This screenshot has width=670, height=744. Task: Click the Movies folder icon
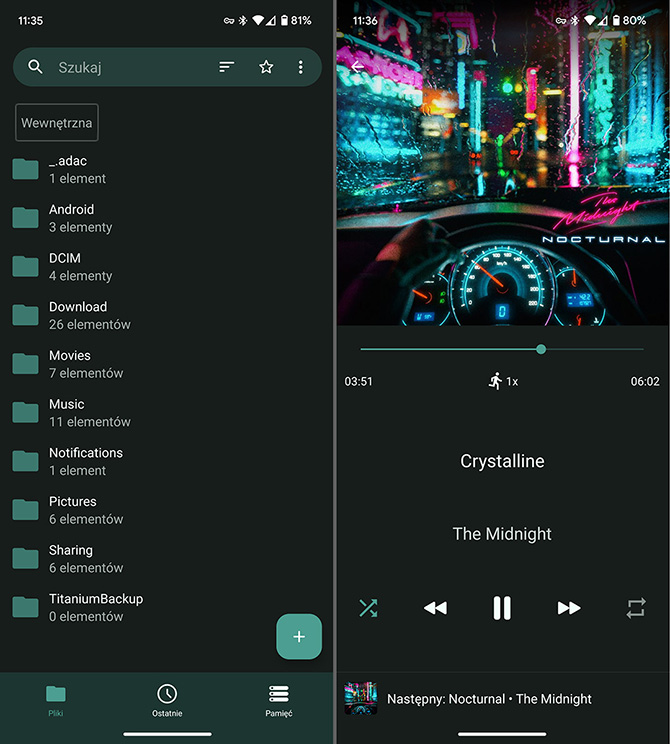point(25,363)
